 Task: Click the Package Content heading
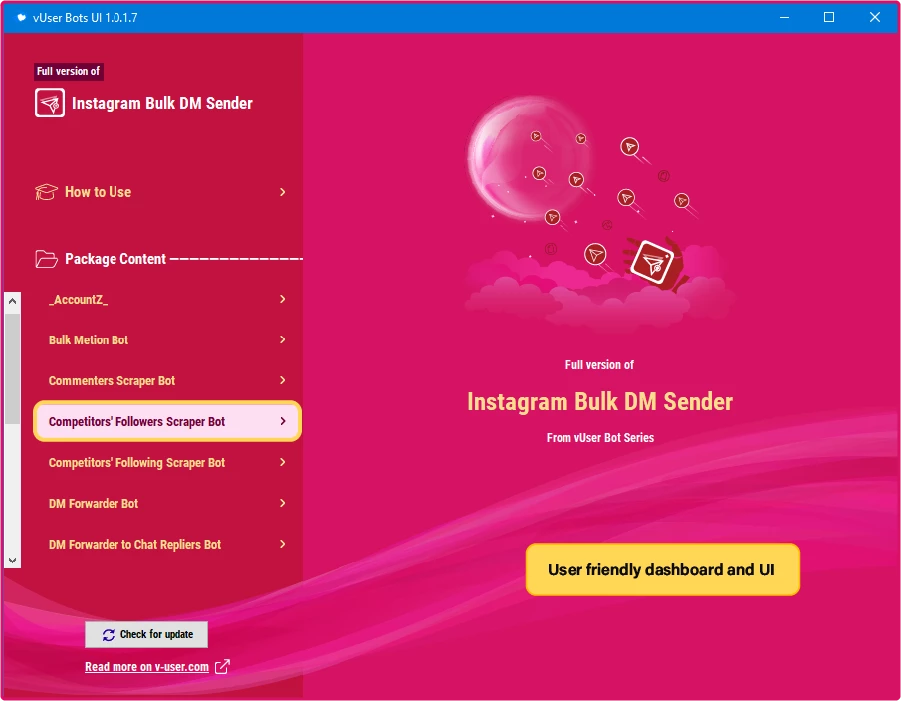click(x=115, y=259)
